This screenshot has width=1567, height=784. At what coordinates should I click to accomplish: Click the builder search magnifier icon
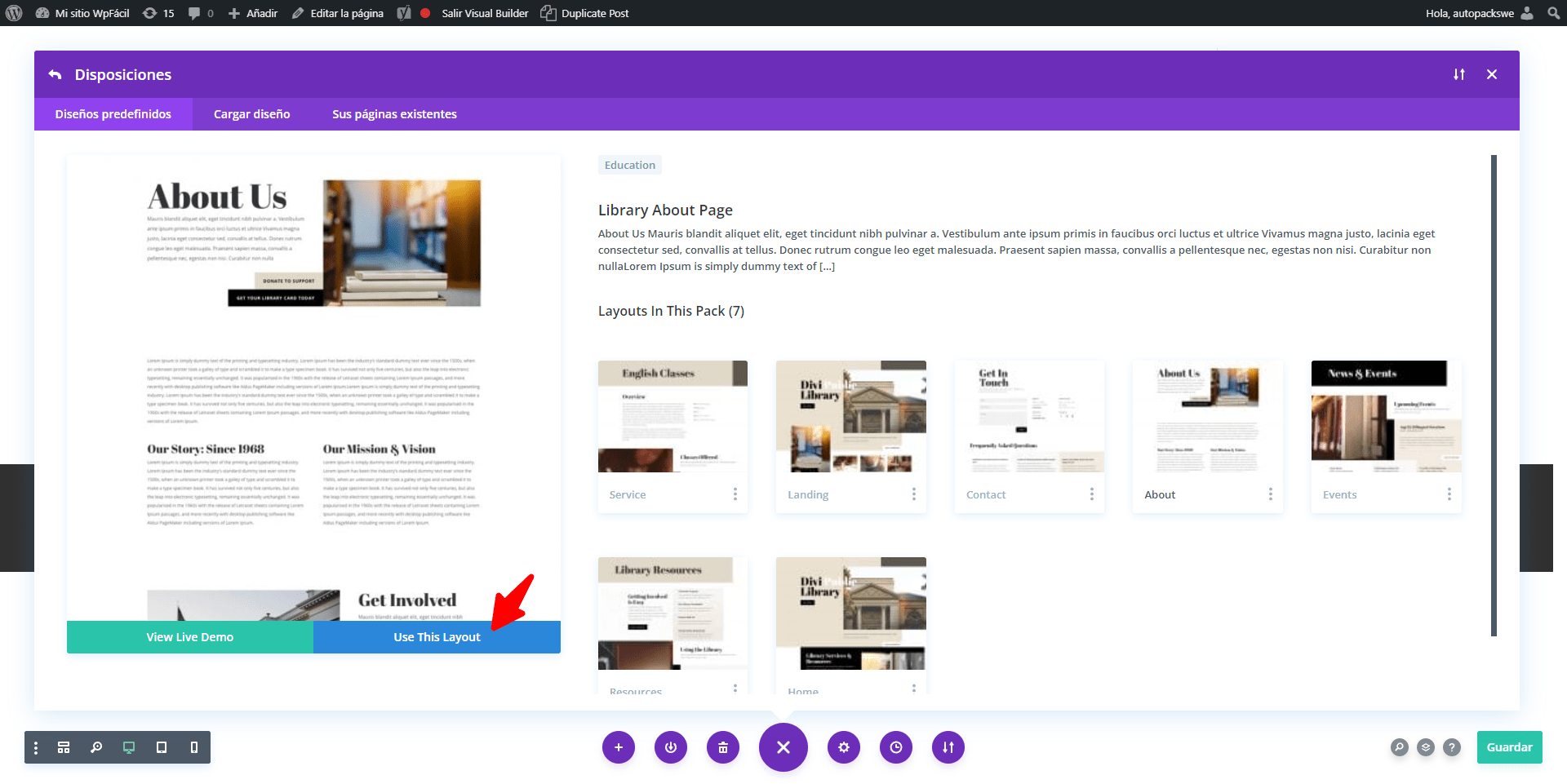coord(1400,747)
